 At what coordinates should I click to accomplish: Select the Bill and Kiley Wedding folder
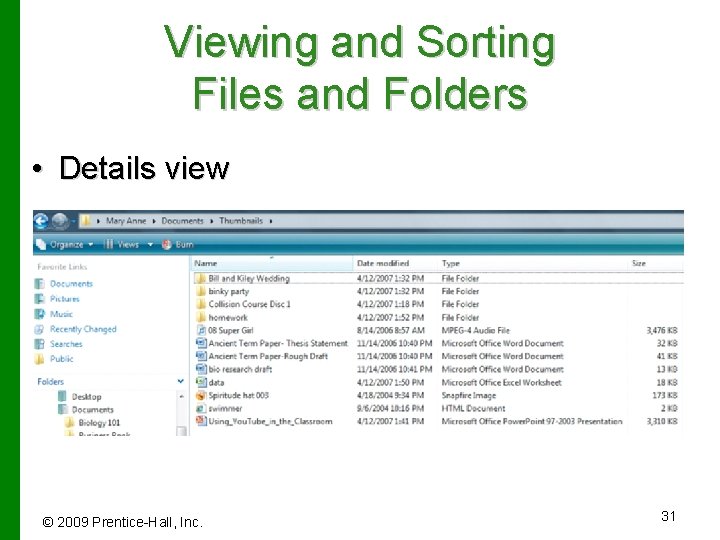249,278
